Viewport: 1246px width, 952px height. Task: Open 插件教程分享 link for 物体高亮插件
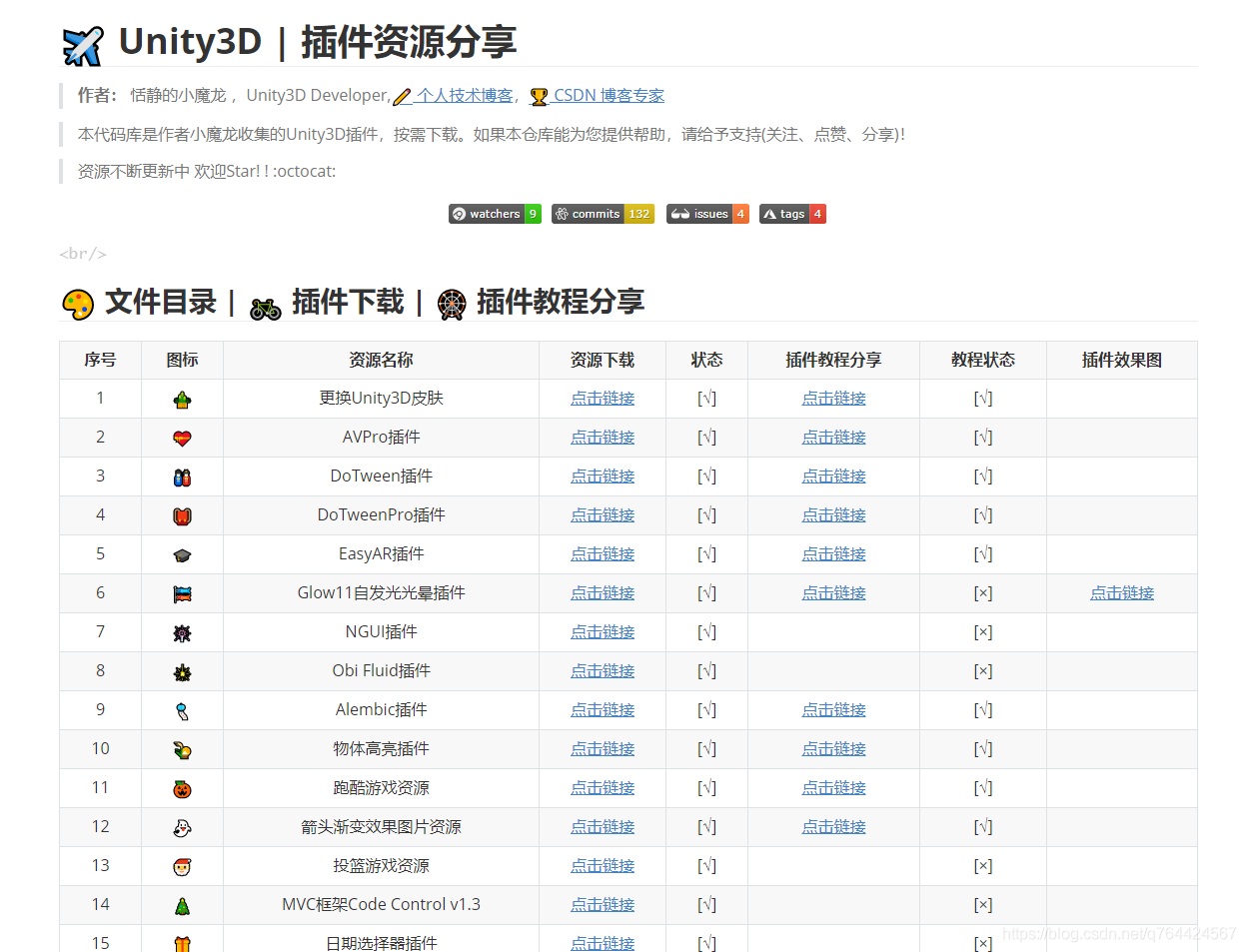pyautogui.click(x=833, y=748)
